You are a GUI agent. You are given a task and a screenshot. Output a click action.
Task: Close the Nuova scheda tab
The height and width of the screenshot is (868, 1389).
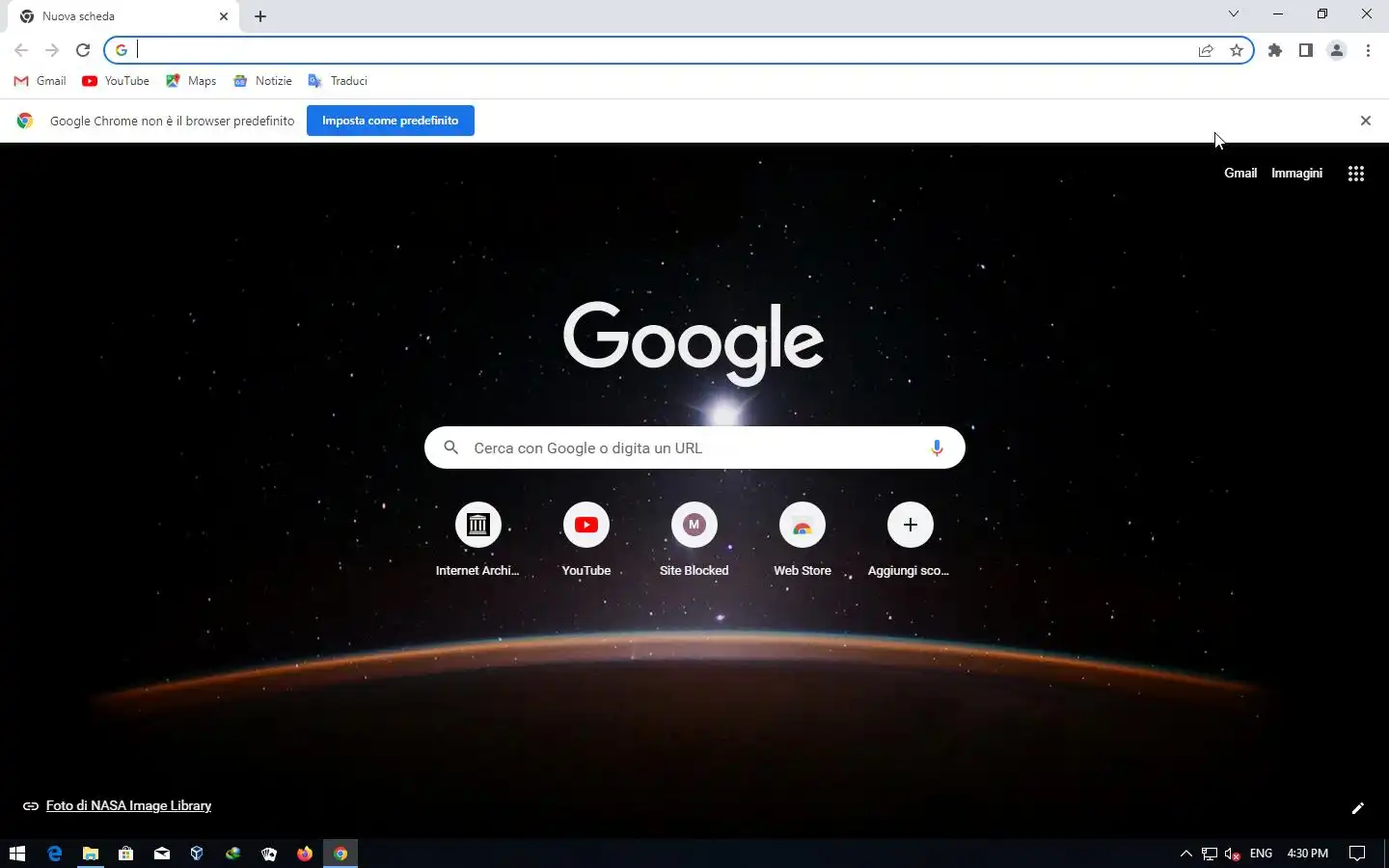224,16
